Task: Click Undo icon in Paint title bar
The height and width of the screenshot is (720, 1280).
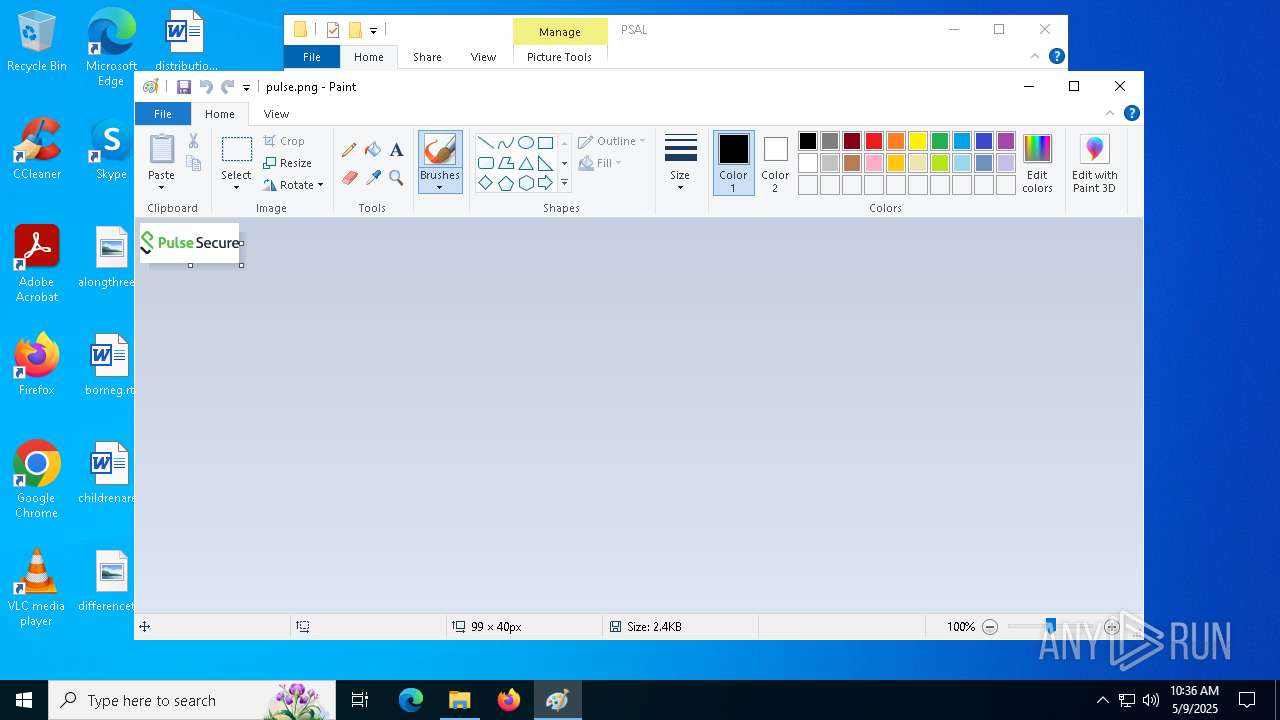Action: [206, 87]
